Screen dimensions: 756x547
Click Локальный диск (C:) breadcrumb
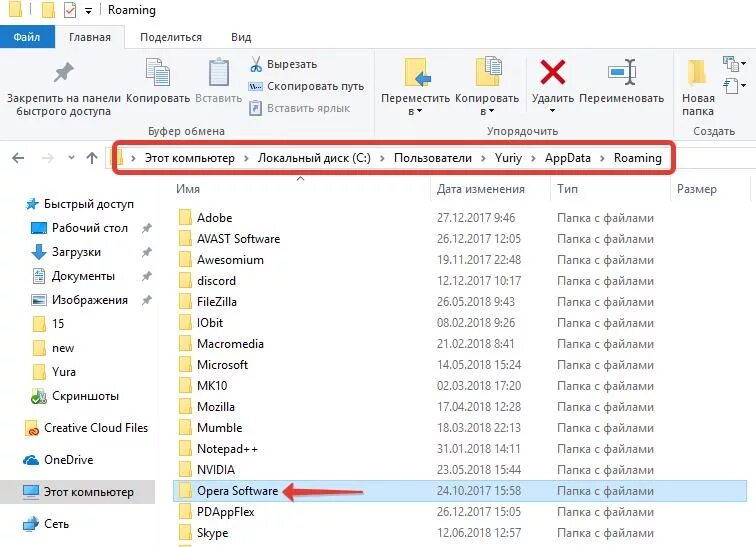(314, 158)
